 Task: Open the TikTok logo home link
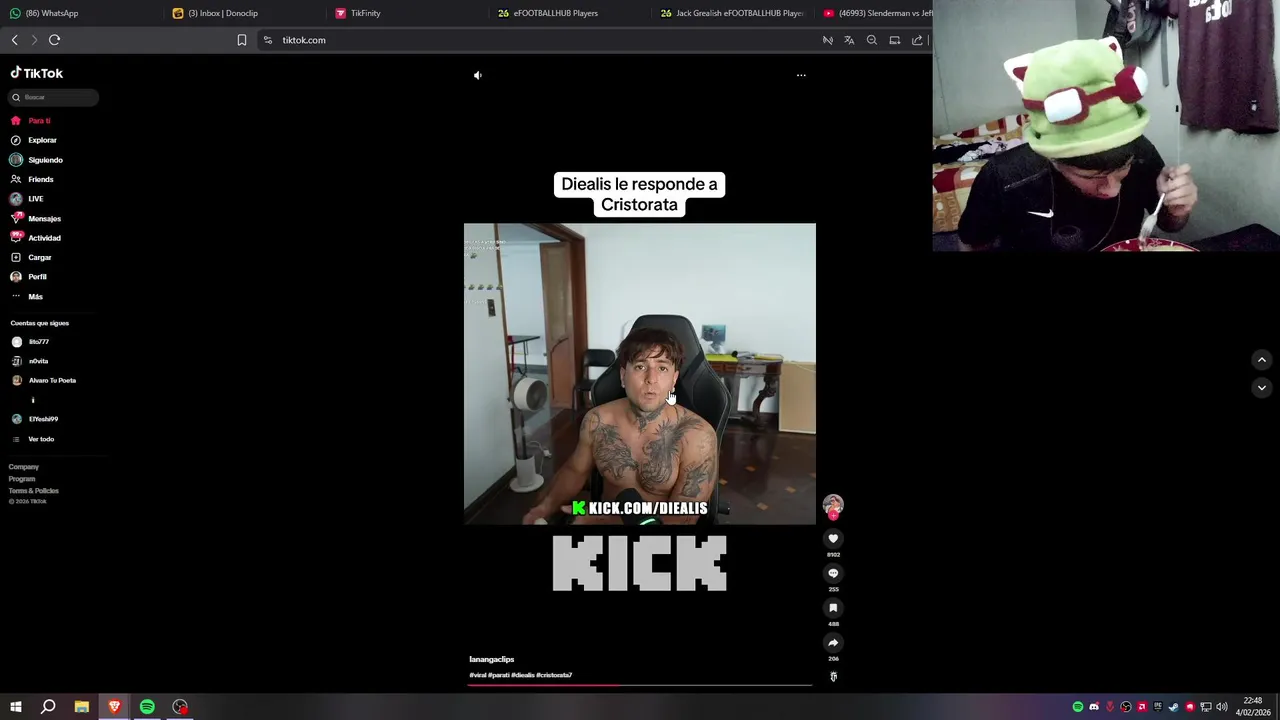click(37, 73)
